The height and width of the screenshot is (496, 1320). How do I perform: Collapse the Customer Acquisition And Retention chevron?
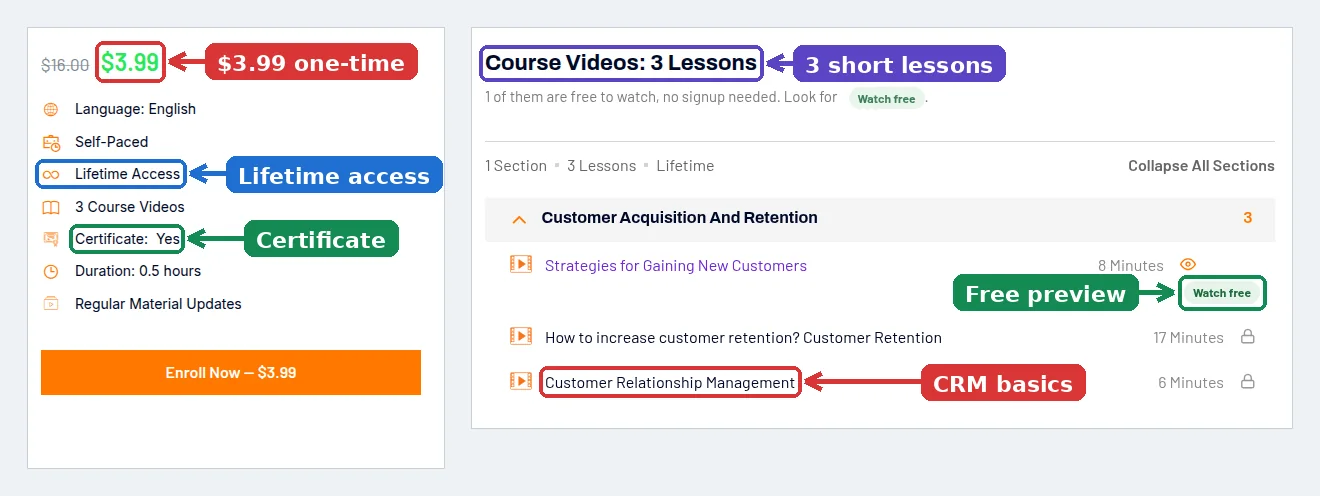[x=518, y=218]
